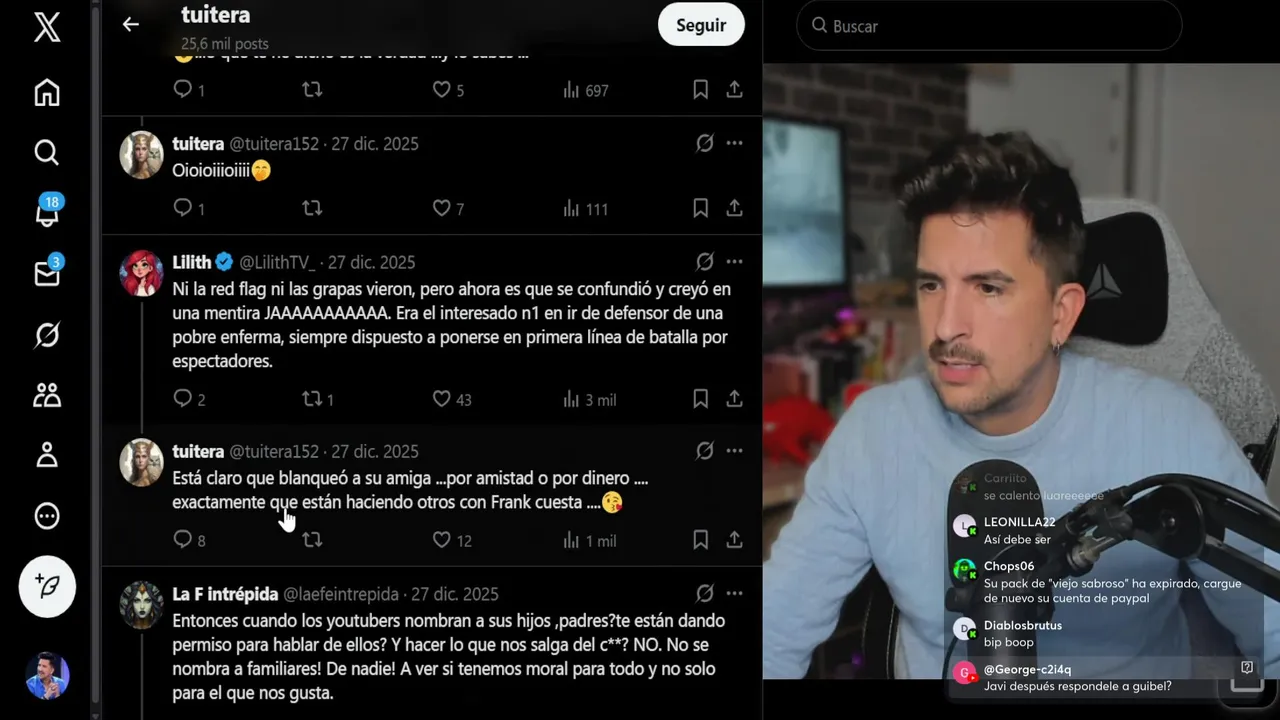The height and width of the screenshot is (720, 1280).
Task: Bookmark Lilith's post
Action: (x=701, y=399)
